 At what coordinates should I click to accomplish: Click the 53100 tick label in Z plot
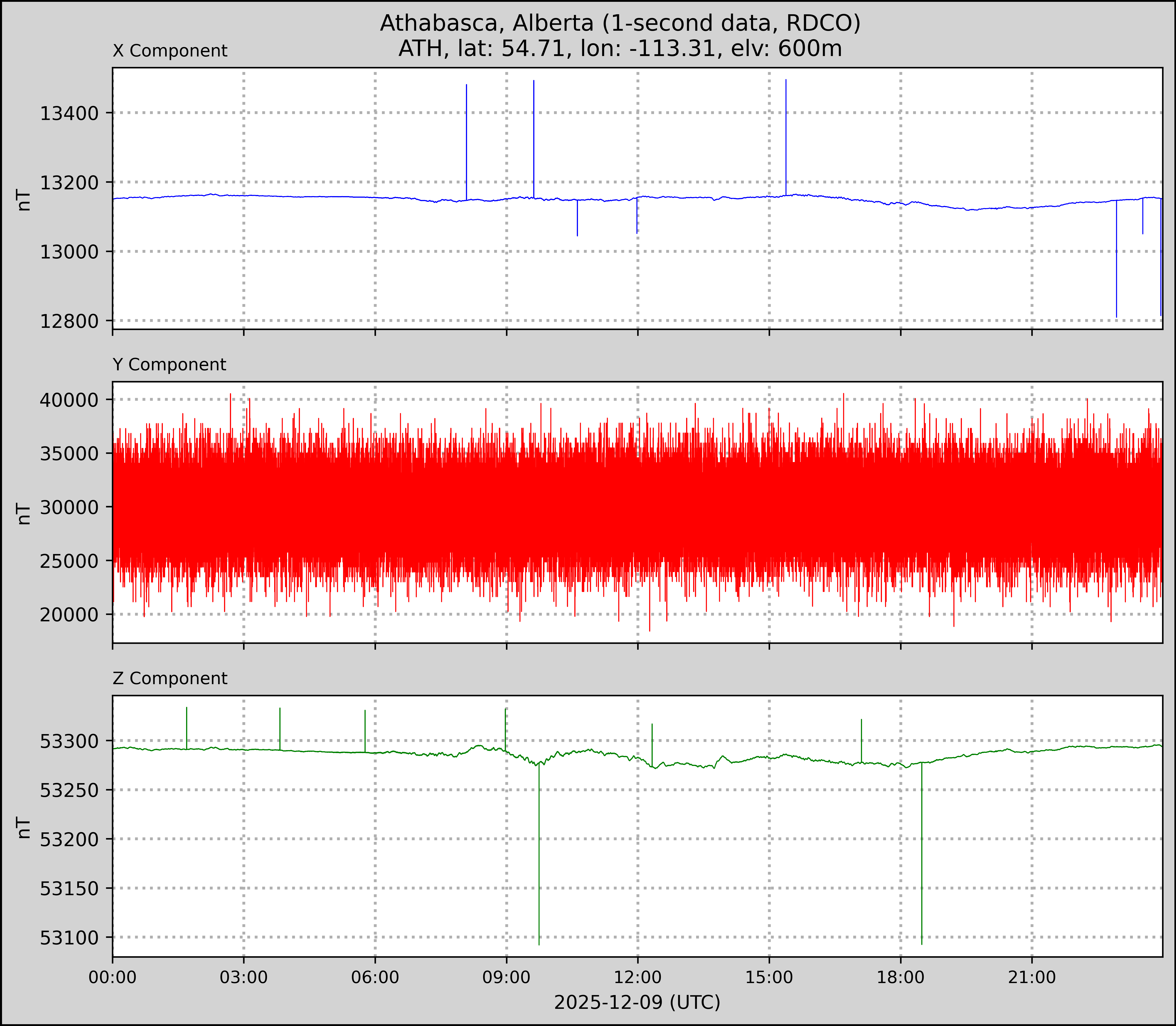69,938
